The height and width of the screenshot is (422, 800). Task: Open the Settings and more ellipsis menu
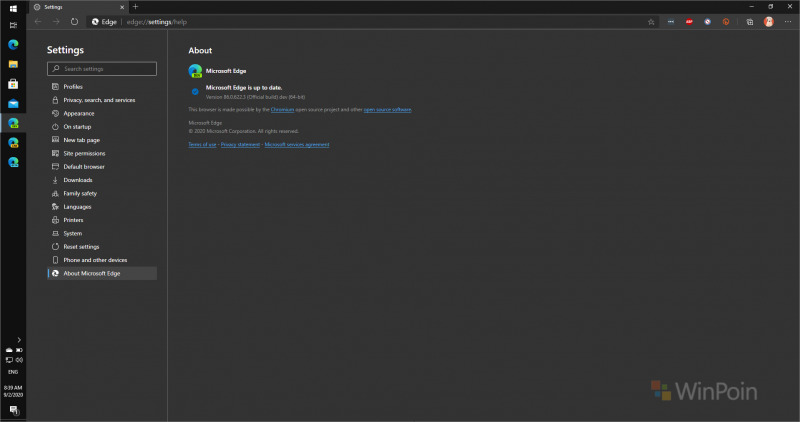tap(788, 22)
